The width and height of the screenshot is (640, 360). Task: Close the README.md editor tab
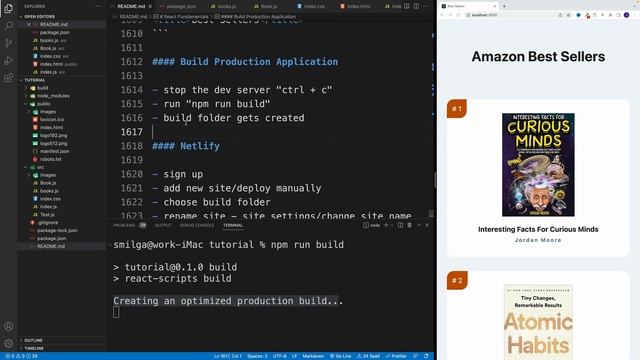[x=150, y=7]
